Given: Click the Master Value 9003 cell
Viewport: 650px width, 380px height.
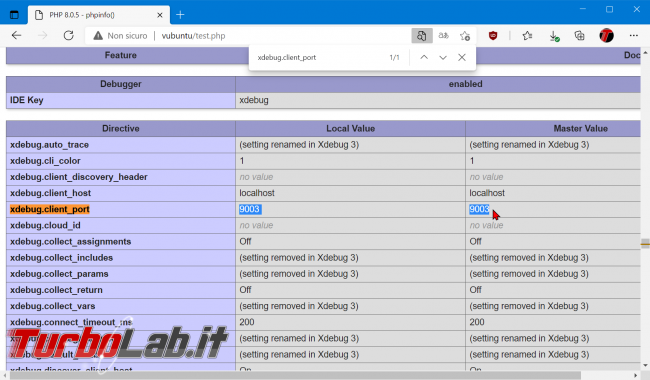Looking at the screenshot, I should click(553, 209).
